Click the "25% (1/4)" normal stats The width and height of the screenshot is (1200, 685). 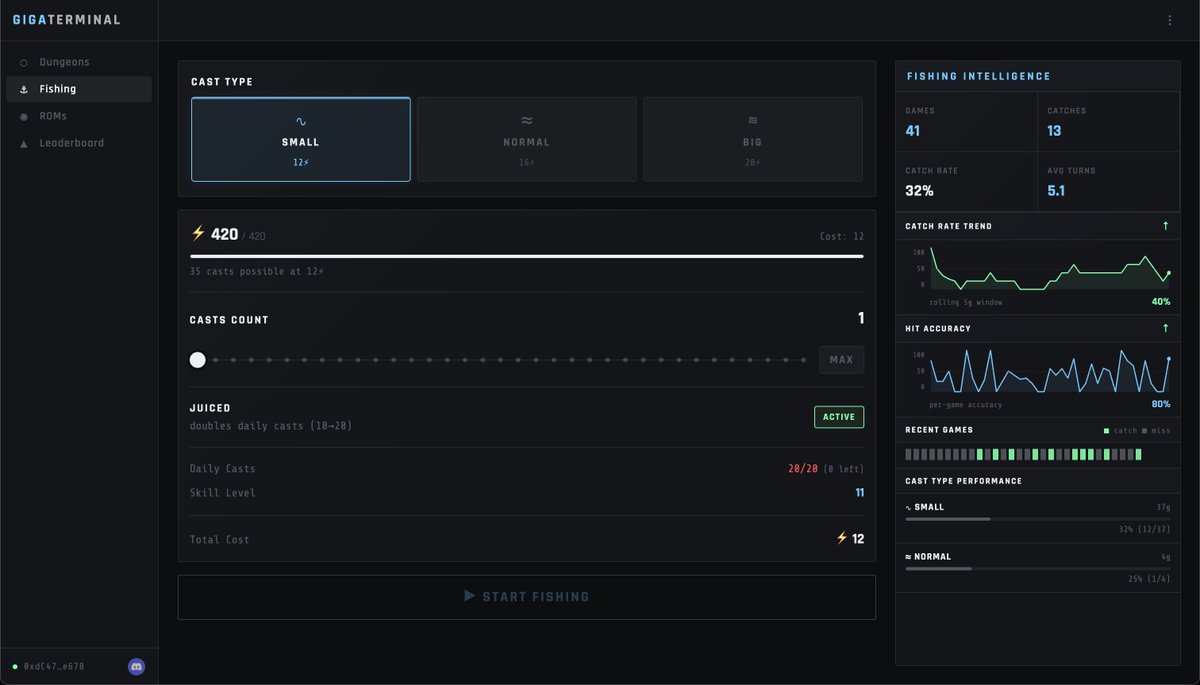click(x=1148, y=579)
